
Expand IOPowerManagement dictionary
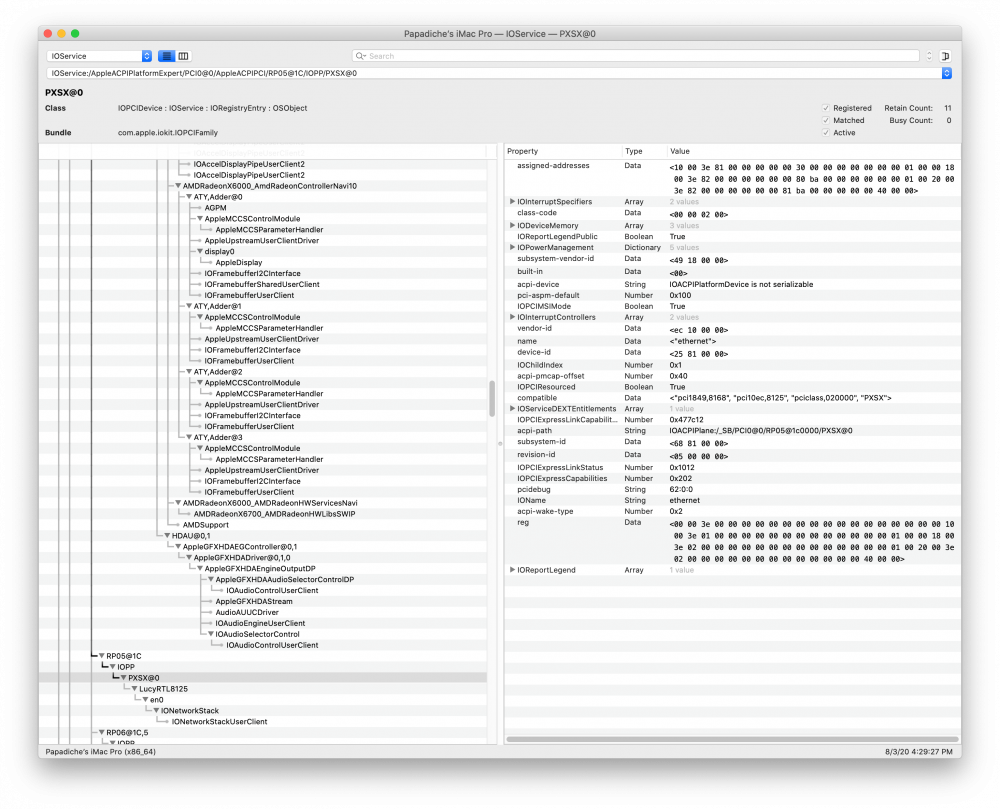512,247
